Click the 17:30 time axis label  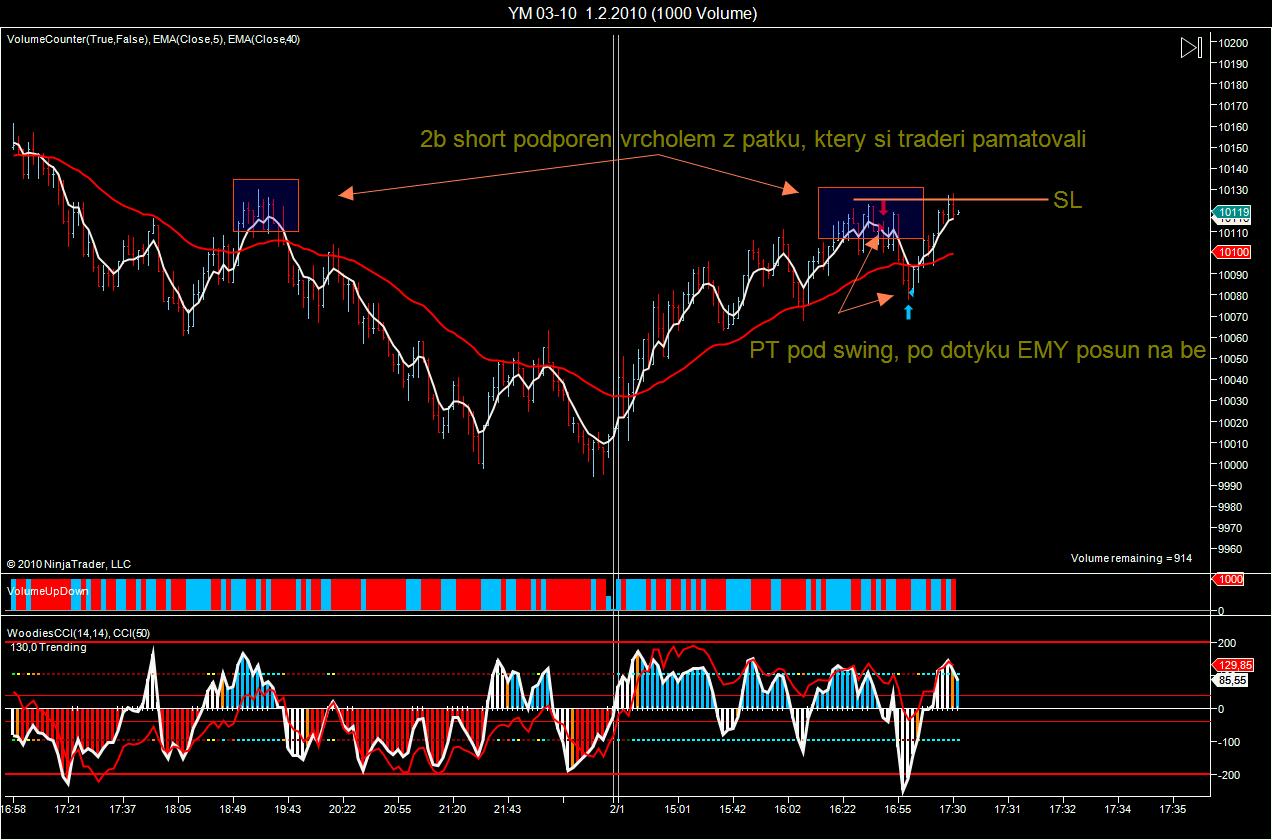coord(953,808)
